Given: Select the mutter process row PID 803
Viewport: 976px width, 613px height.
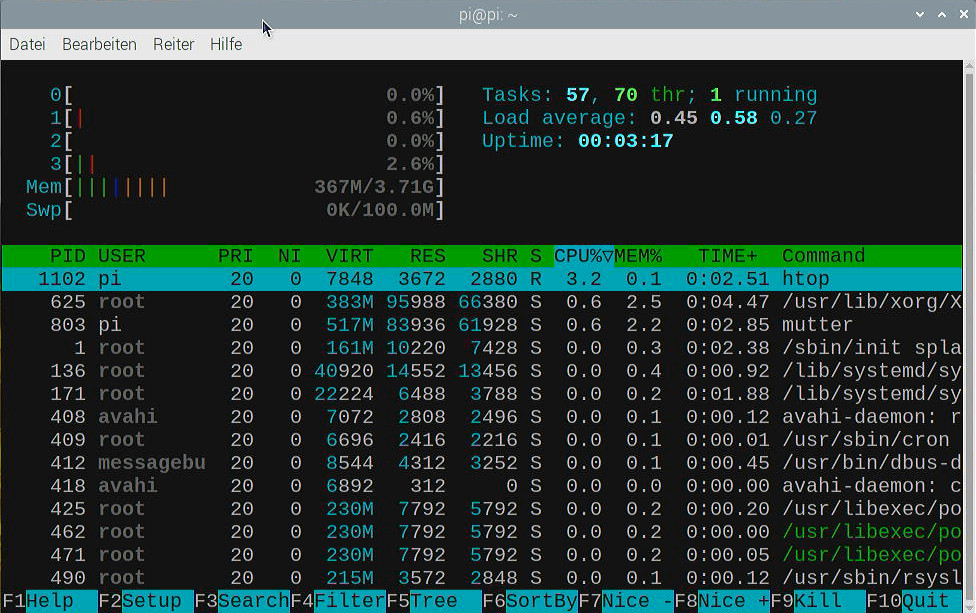Looking at the screenshot, I should point(482,325).
